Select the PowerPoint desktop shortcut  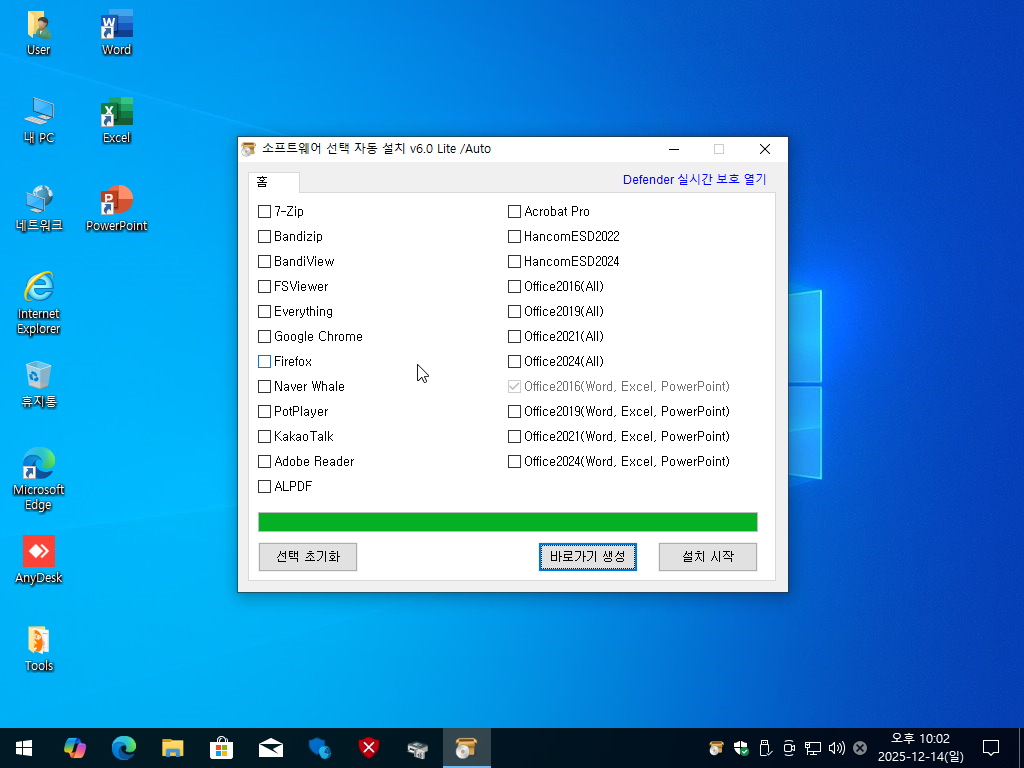coord(116,209)
